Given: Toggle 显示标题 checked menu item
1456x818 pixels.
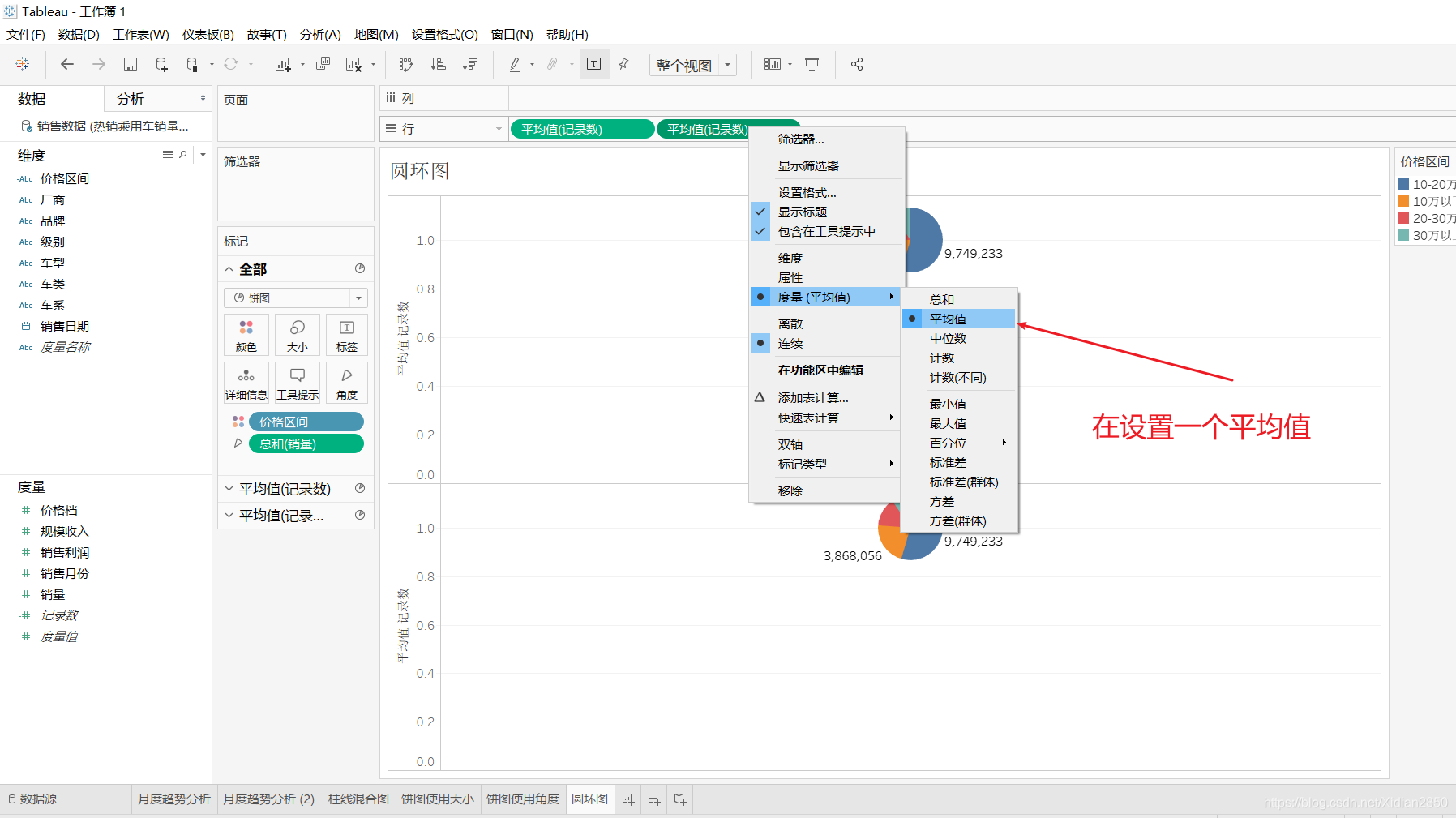Looking at the screenshot, I should click(x=826, y=212).
